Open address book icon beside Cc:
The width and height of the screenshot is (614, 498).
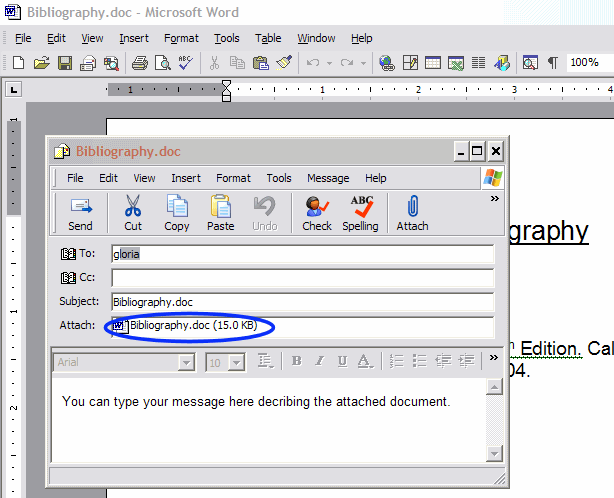pos(68,278)
